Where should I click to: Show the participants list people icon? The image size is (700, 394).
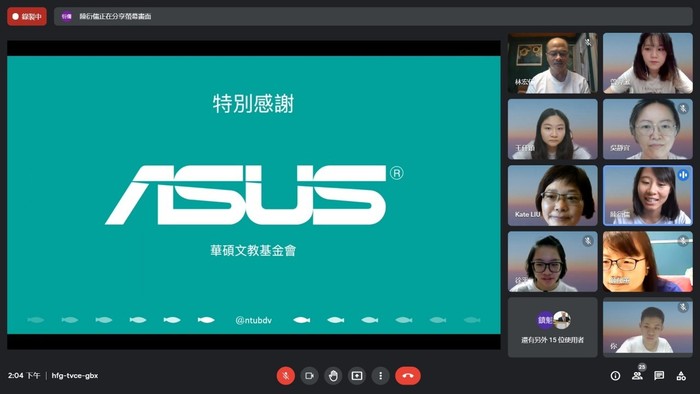click(638, 376)
